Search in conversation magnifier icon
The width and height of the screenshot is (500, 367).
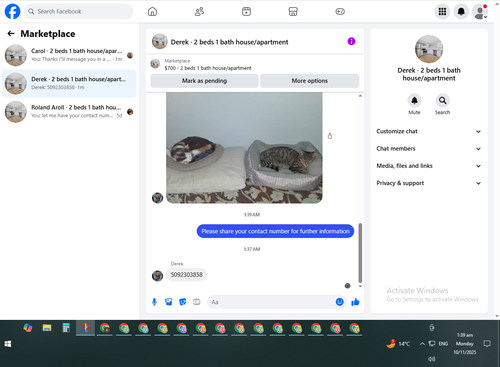pyautogui.click(x=442, y=100)
